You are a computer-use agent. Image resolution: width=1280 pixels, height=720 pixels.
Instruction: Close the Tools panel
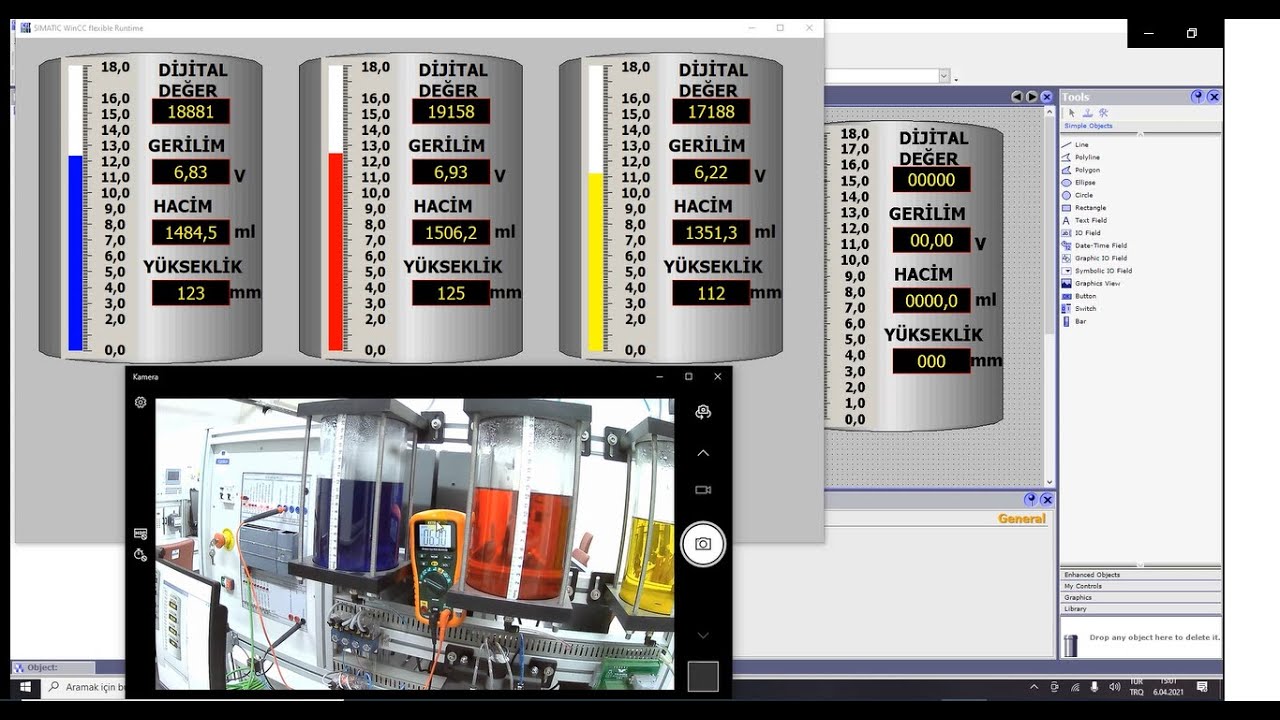click(1214, 97)
